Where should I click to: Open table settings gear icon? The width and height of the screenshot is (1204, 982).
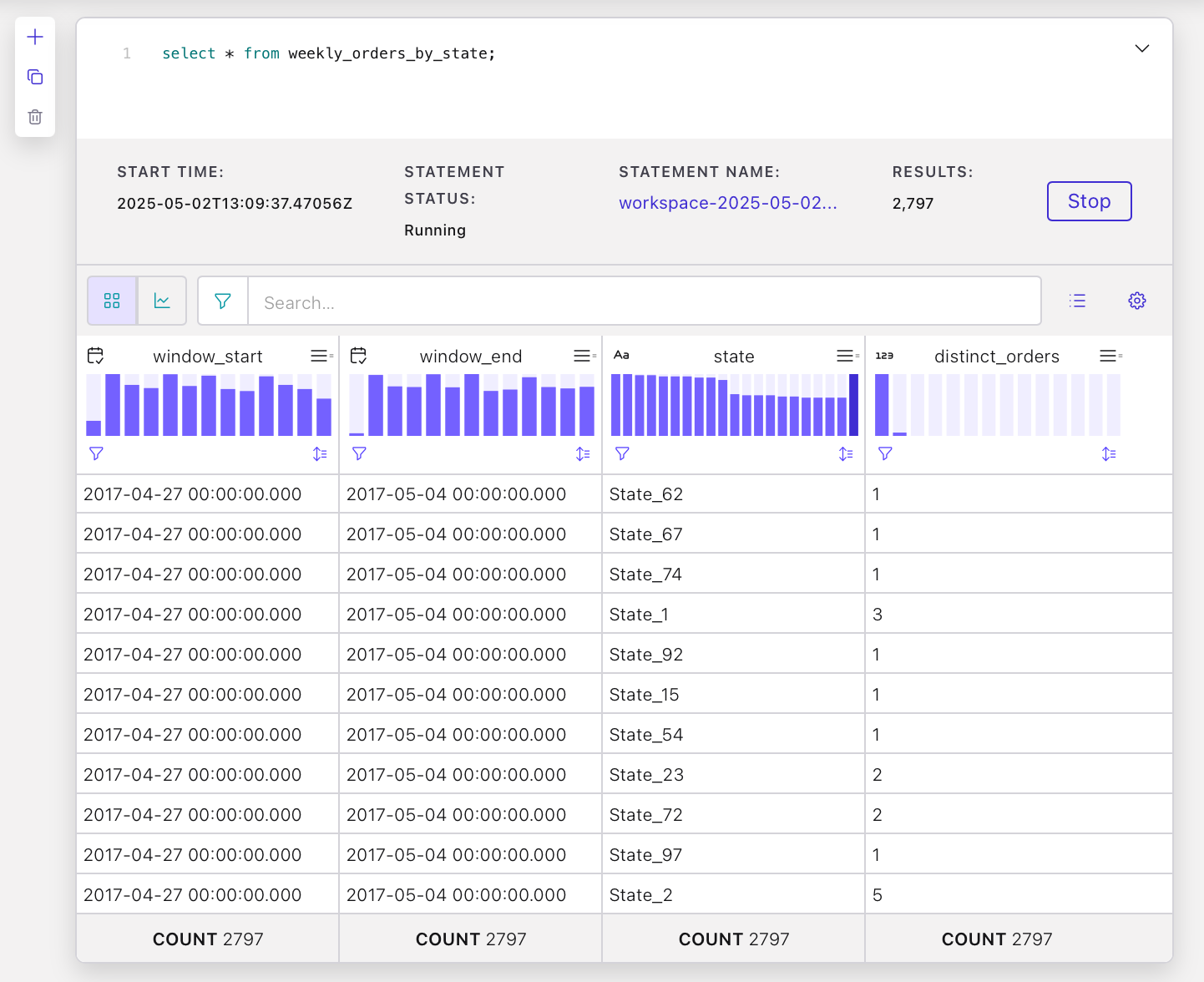coord(1136,301)
